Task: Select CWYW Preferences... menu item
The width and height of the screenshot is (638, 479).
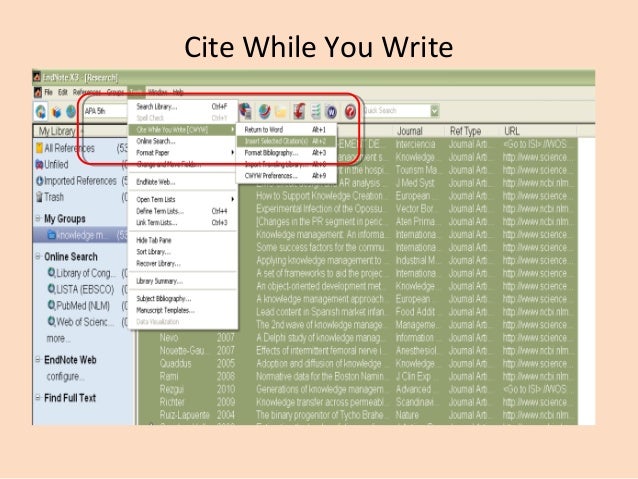Action: pos(286,176)
